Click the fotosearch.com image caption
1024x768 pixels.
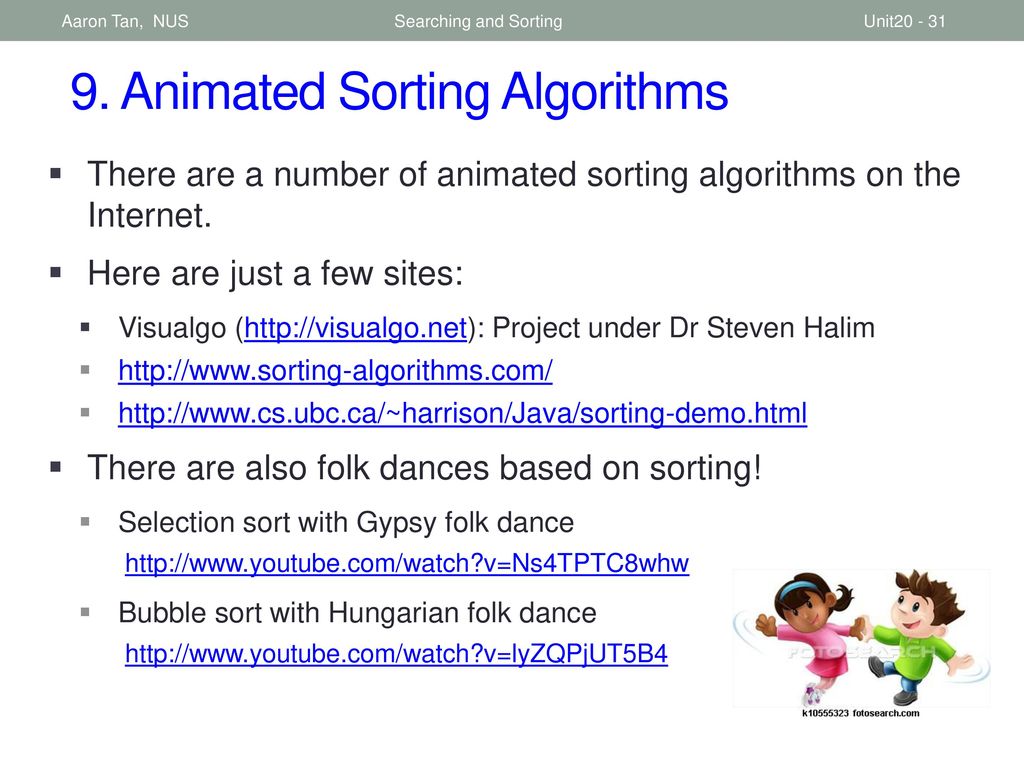[x=860, y=713]
